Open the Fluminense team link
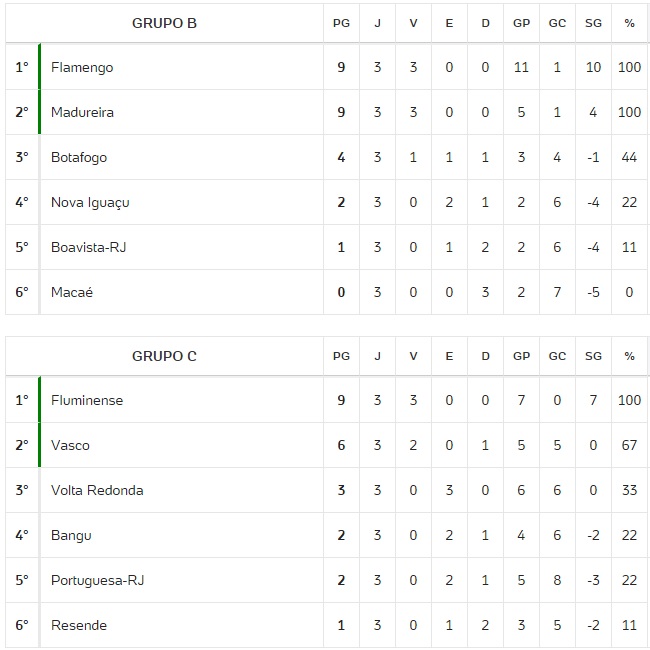This screenshot has width=650, height=650. point(87,400)
